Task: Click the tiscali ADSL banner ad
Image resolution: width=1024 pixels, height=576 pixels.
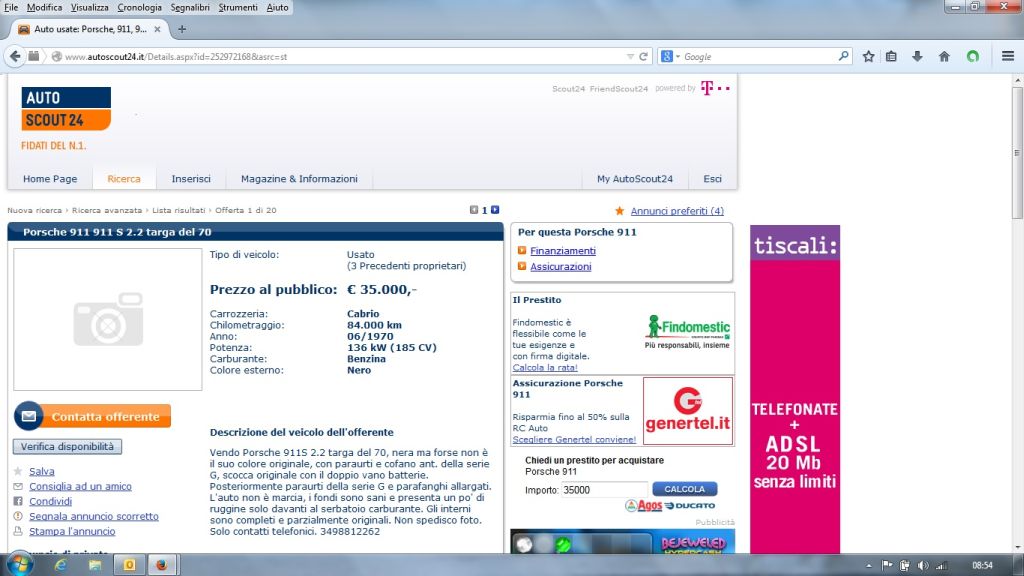Action: tap(795, 389)
